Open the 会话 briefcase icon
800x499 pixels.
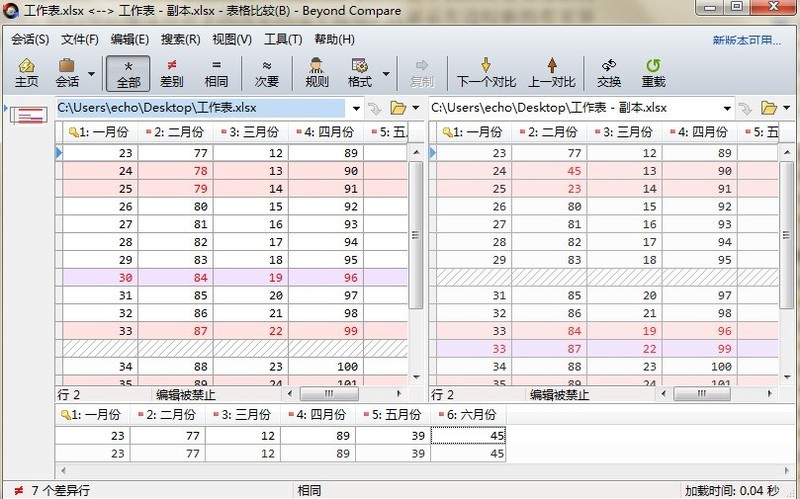(67, 73)
